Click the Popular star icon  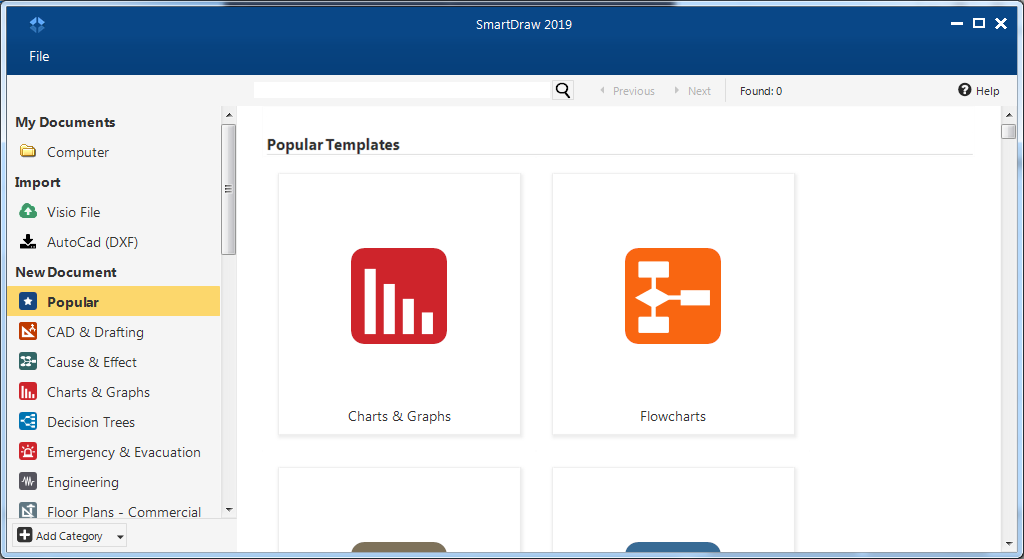[28, 302]
